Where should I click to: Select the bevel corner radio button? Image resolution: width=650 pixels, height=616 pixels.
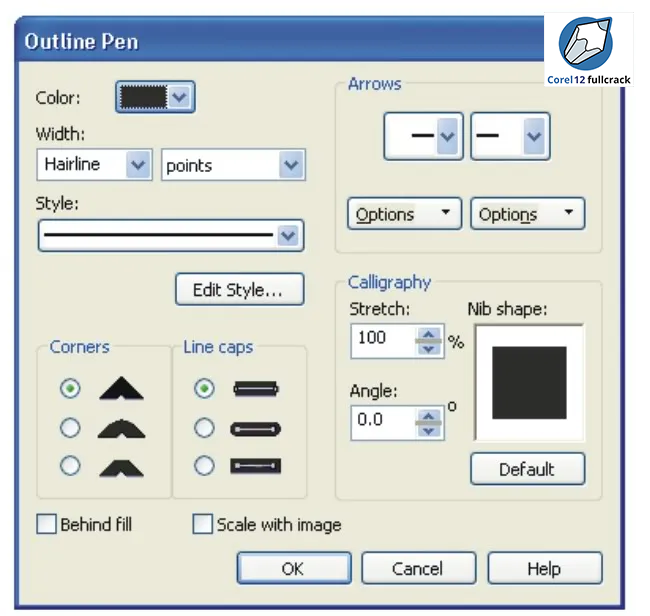click(x=70, y=465)
